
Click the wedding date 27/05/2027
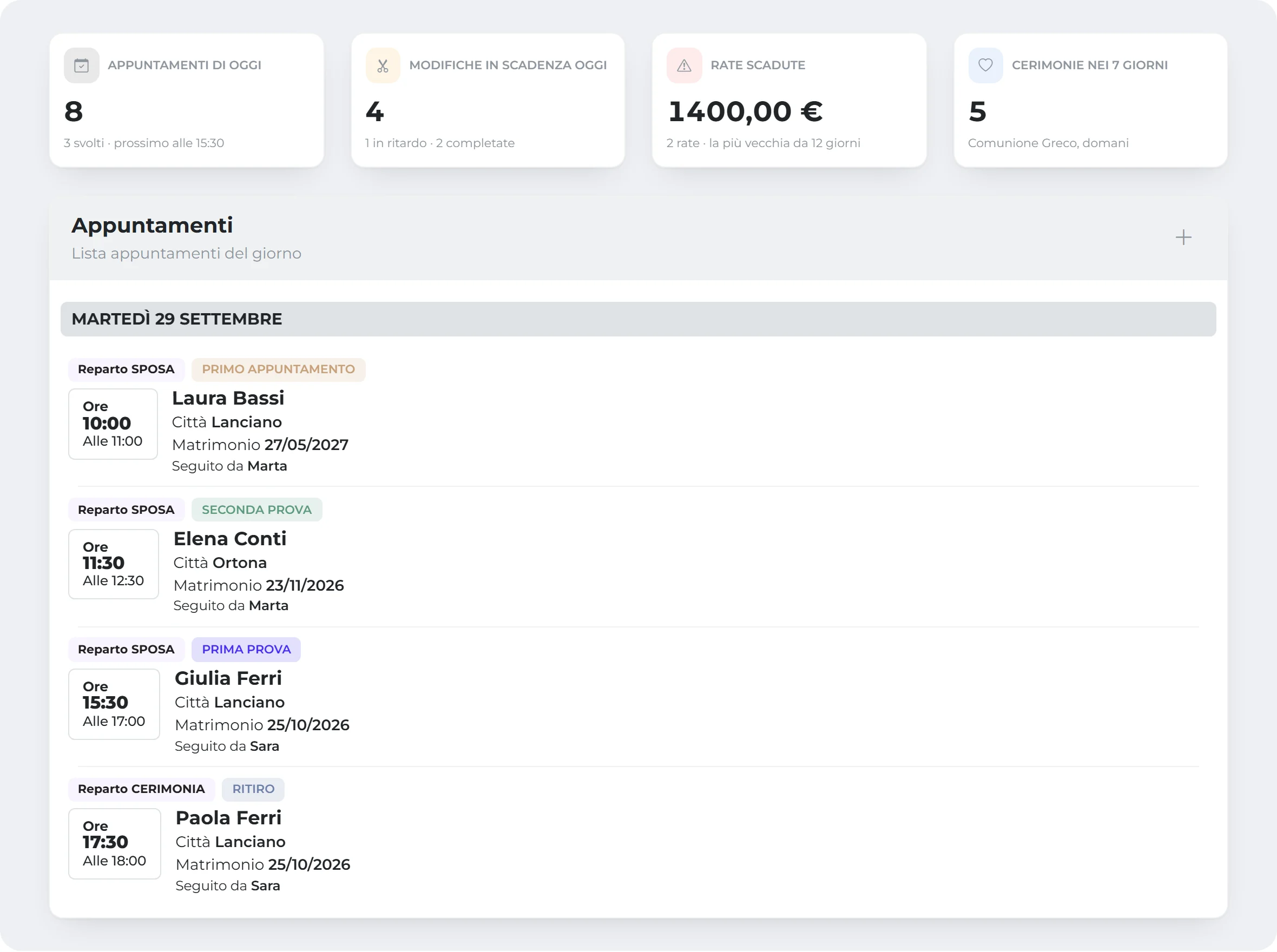[307, 445]
